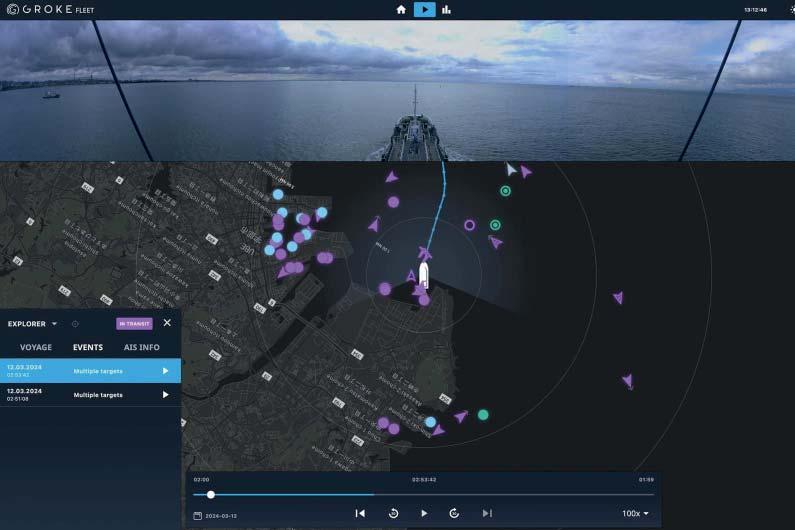Click the locate-vessel target icon beside Explorer
The width and height of the screenshot is (795, 530).
point(75,324)
